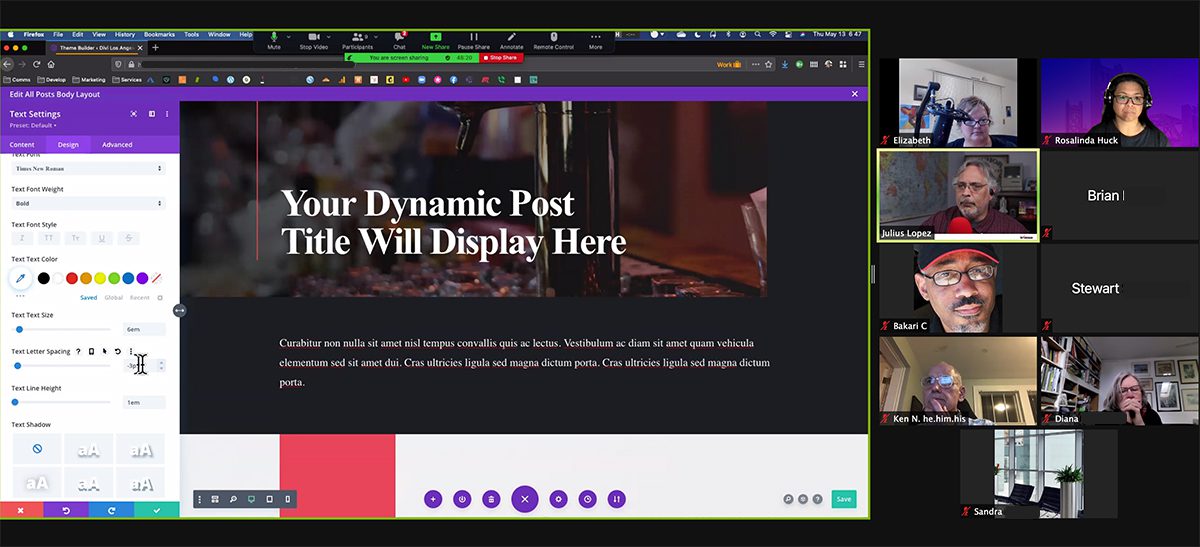The image size is (1200, 547).
Task: Toggle italic font style
Action: (22, 238)
